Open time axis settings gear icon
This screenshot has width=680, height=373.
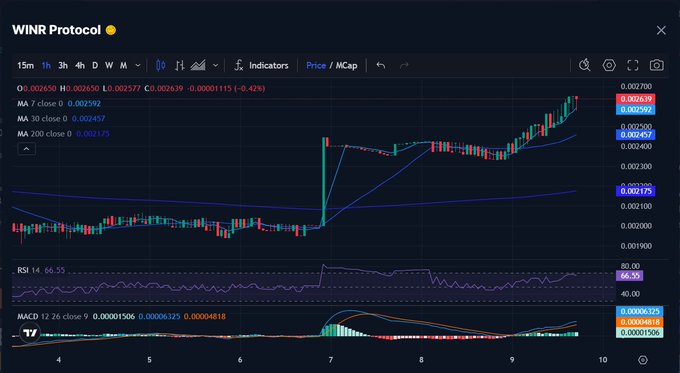[643, 360]
